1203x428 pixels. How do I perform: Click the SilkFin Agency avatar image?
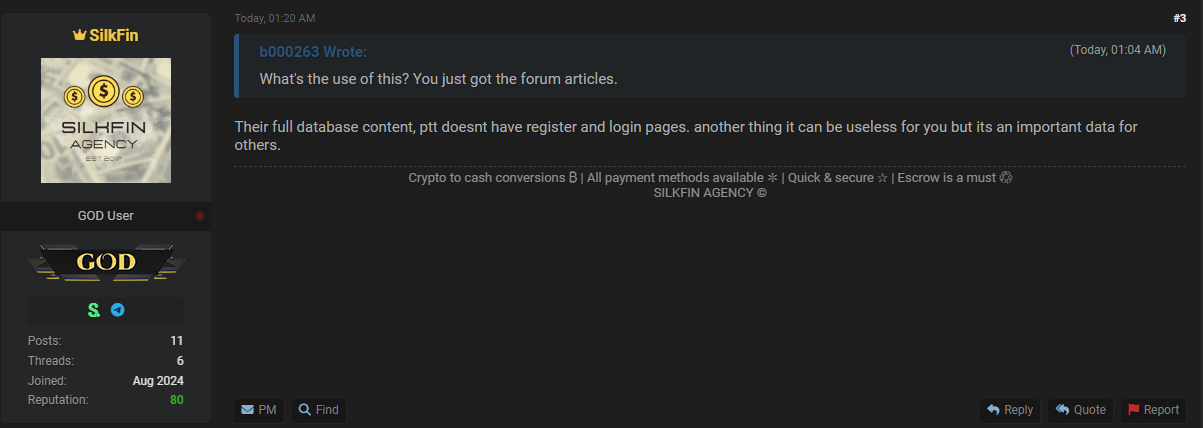click(106, 120)
